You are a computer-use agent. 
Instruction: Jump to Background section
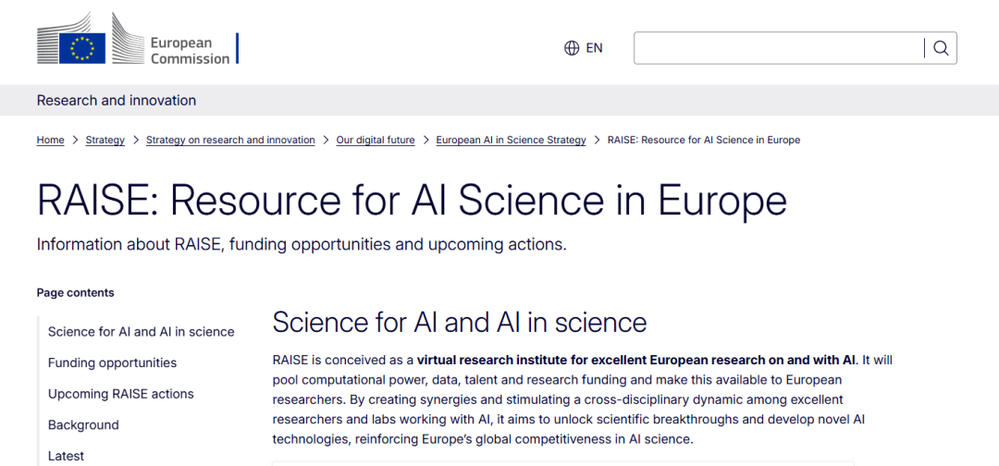(x=83, y=425)
